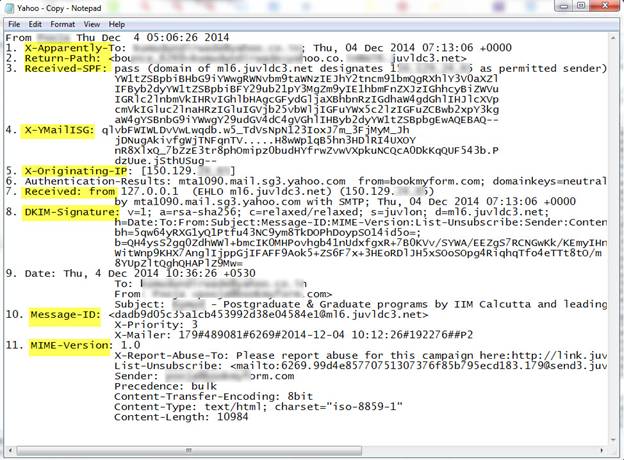
Task: Click the 'Content-Transfer-Encoding: 8bit' line
Action: tap(213, 397)
